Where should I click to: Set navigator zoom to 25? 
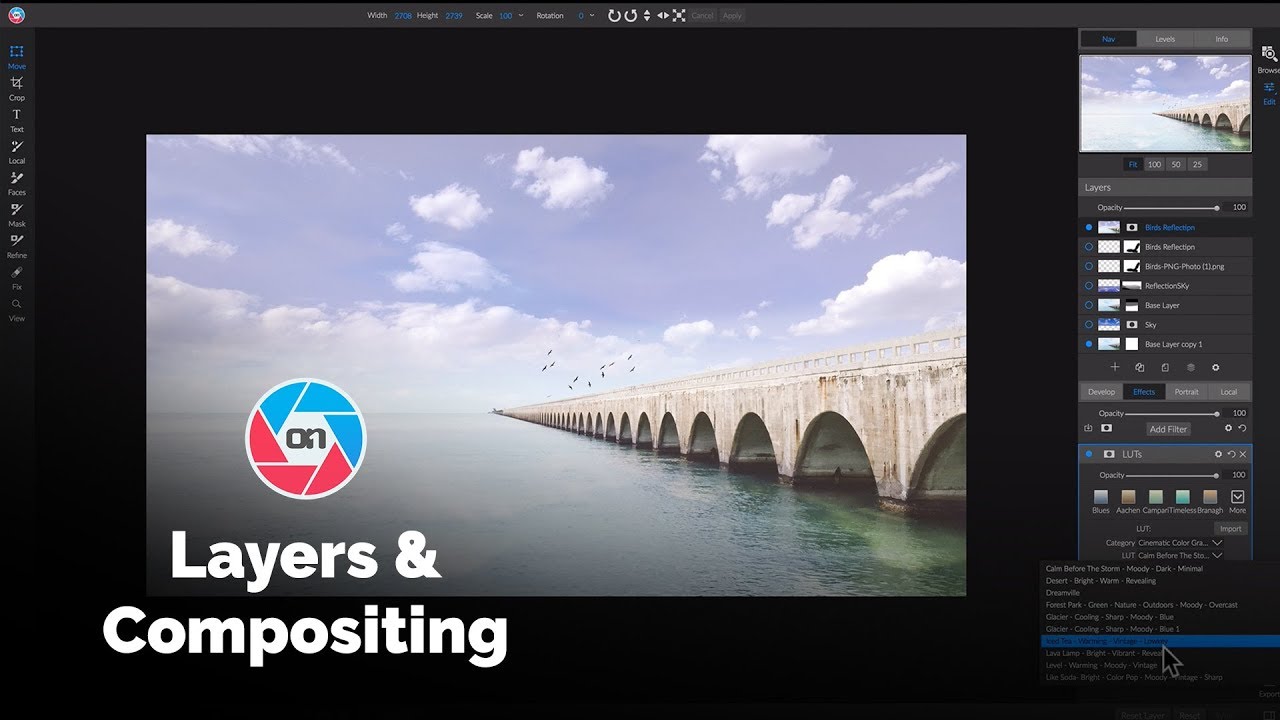coord(1197,164)
